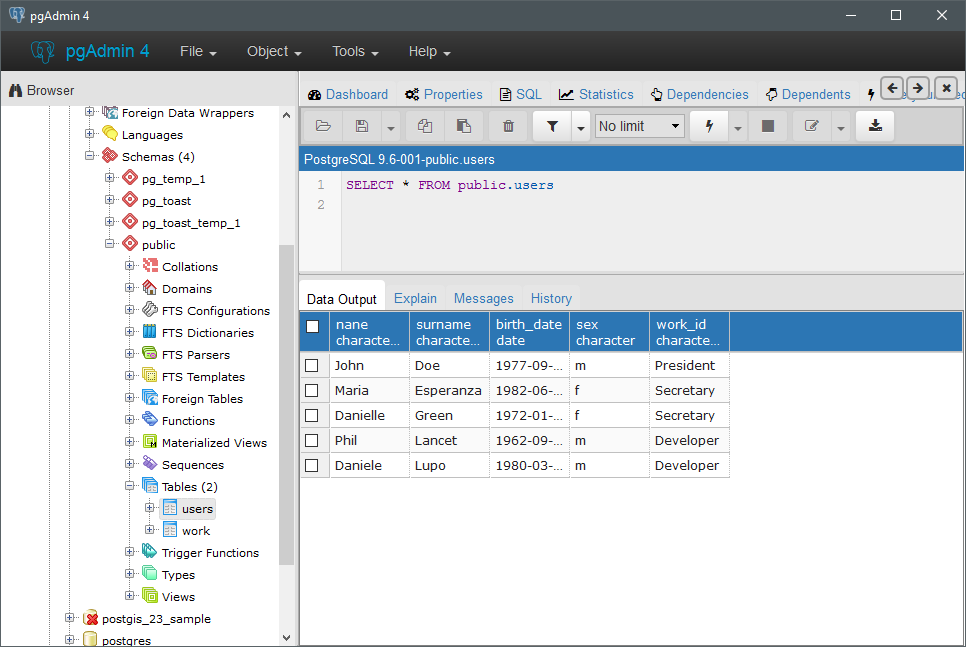
Task: Check the Phil Lancet row checkbox
Action: [312, 441]
